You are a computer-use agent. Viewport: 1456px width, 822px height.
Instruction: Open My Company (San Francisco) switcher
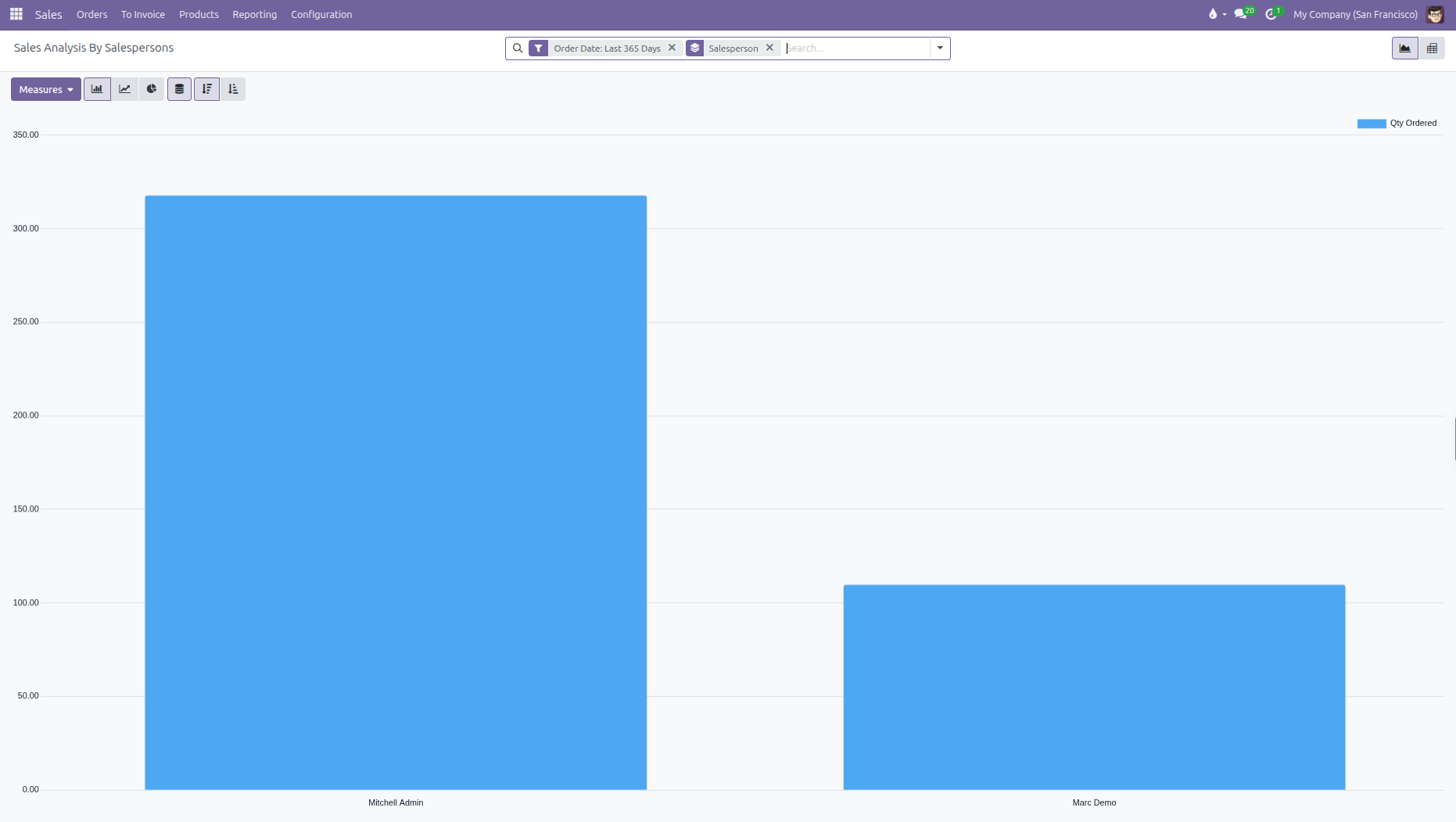click(x=1355, y=15)
